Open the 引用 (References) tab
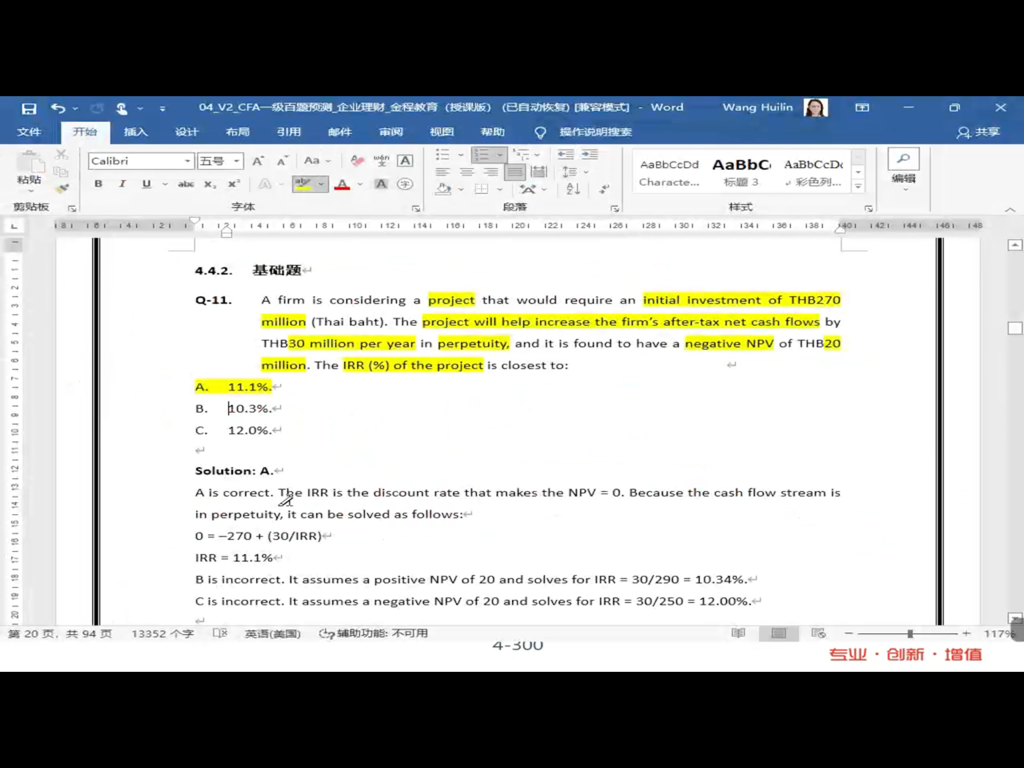This screenshot has width=1024, height=768. click(x=288, y=132)
